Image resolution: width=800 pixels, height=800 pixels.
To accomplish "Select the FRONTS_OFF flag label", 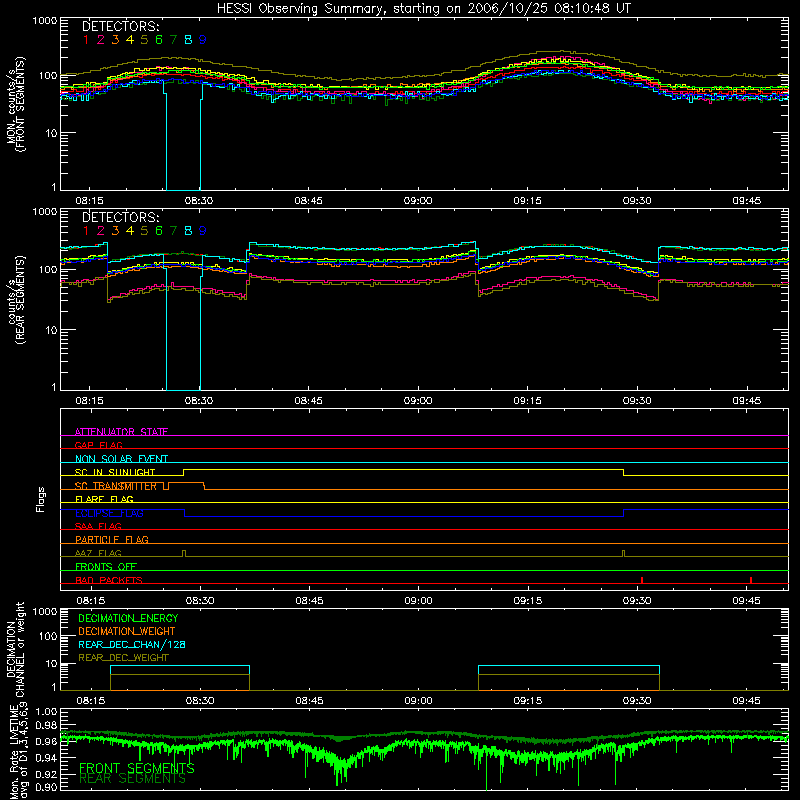I will (x=106, y=566).
